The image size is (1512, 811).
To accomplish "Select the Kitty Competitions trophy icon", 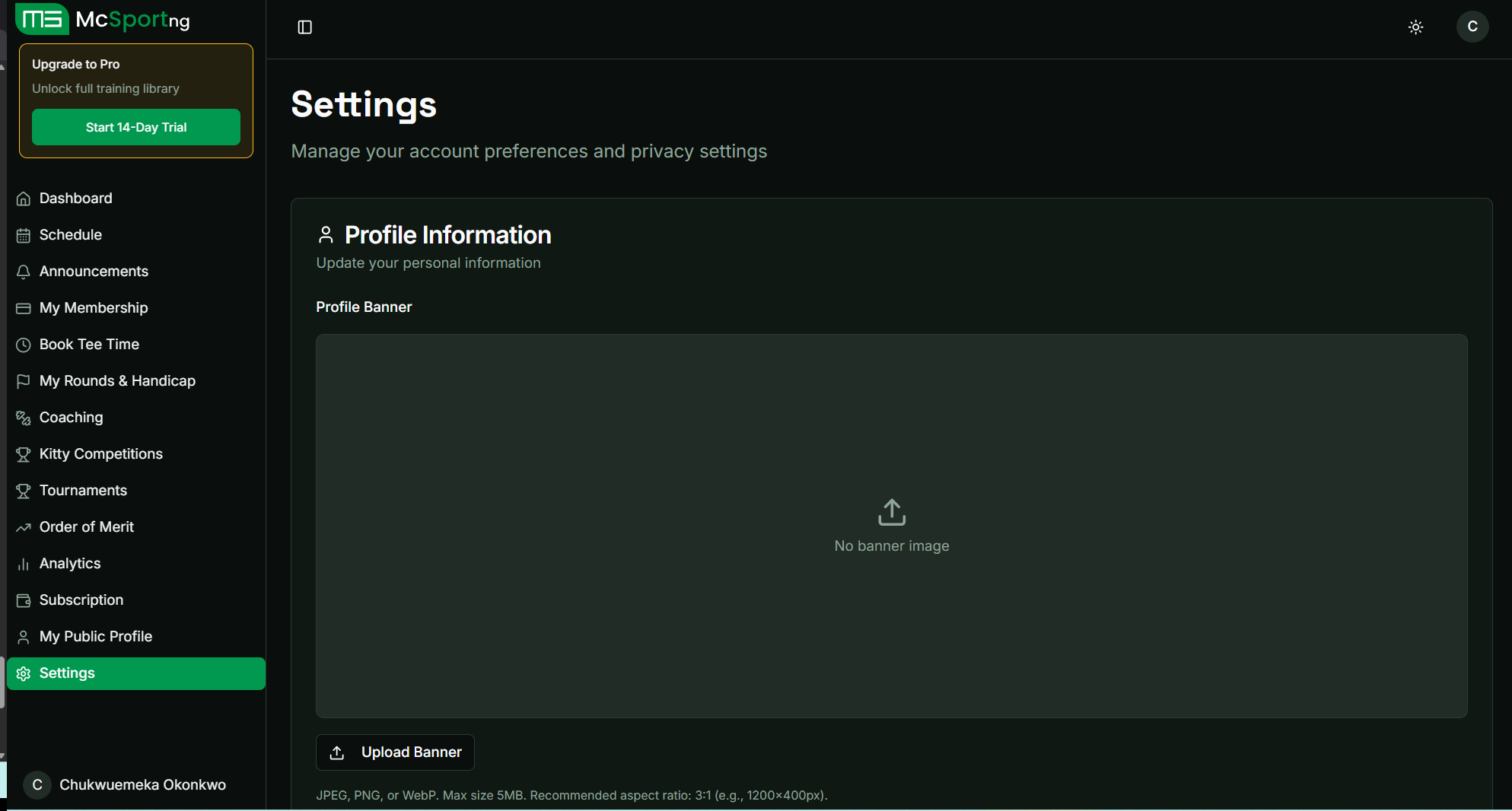I will click(x=24, y=453).
